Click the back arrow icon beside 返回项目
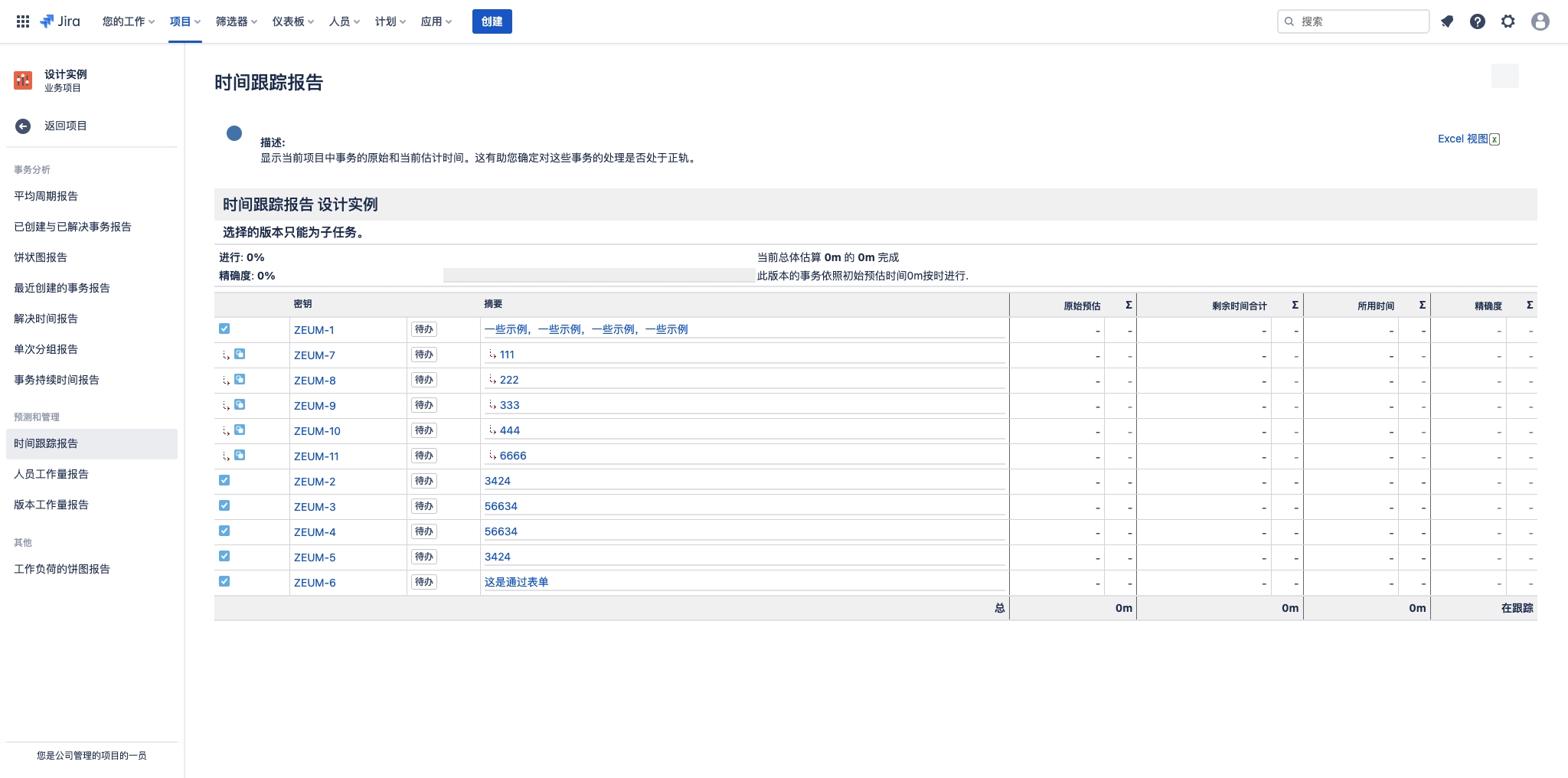 [23, 126]
